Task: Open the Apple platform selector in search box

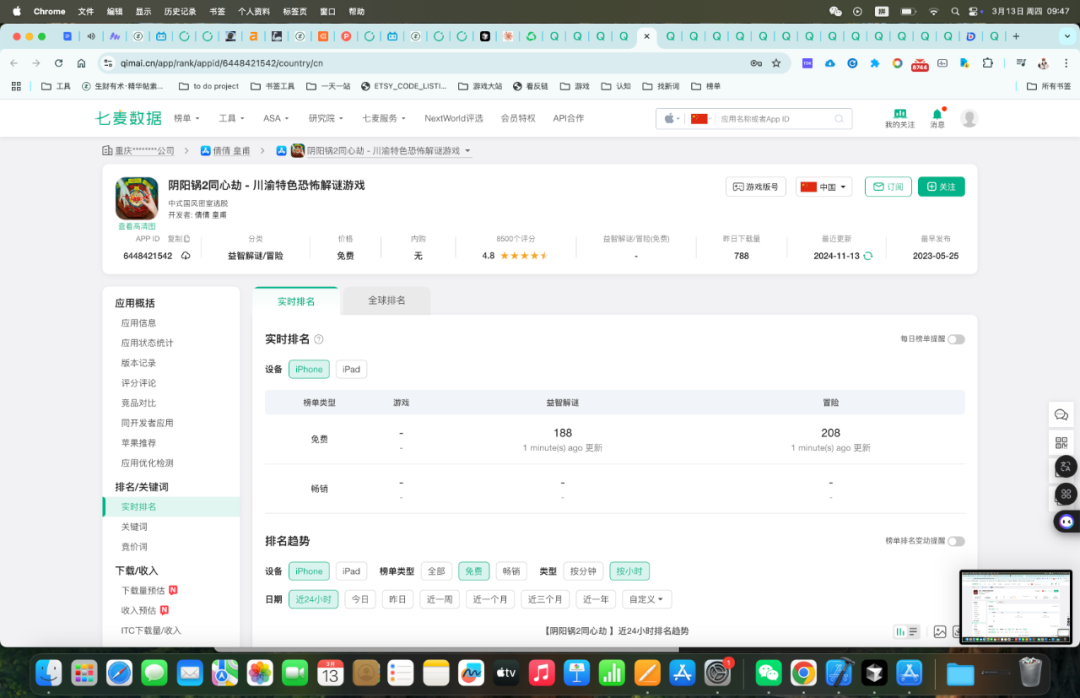Action: pyautogui.click(x=672, y=119)
